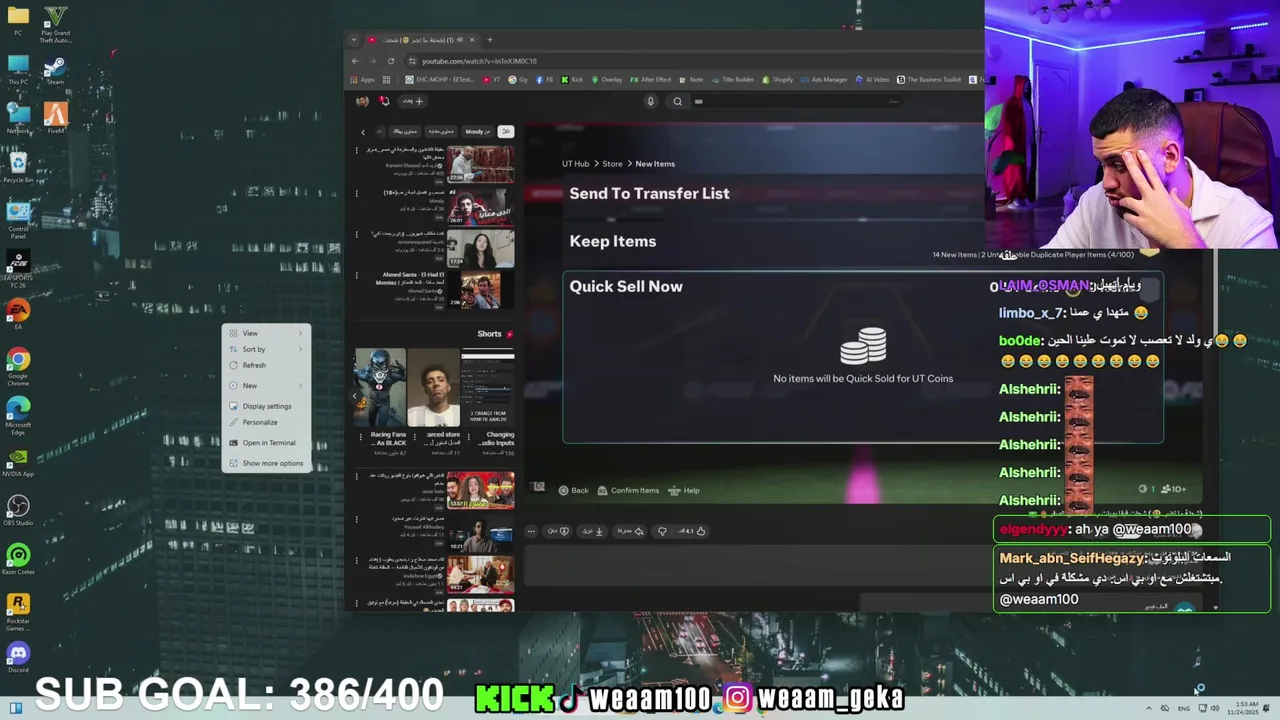
Task: Open Discord desktop shortcut
Action: [x=18, y=657]
